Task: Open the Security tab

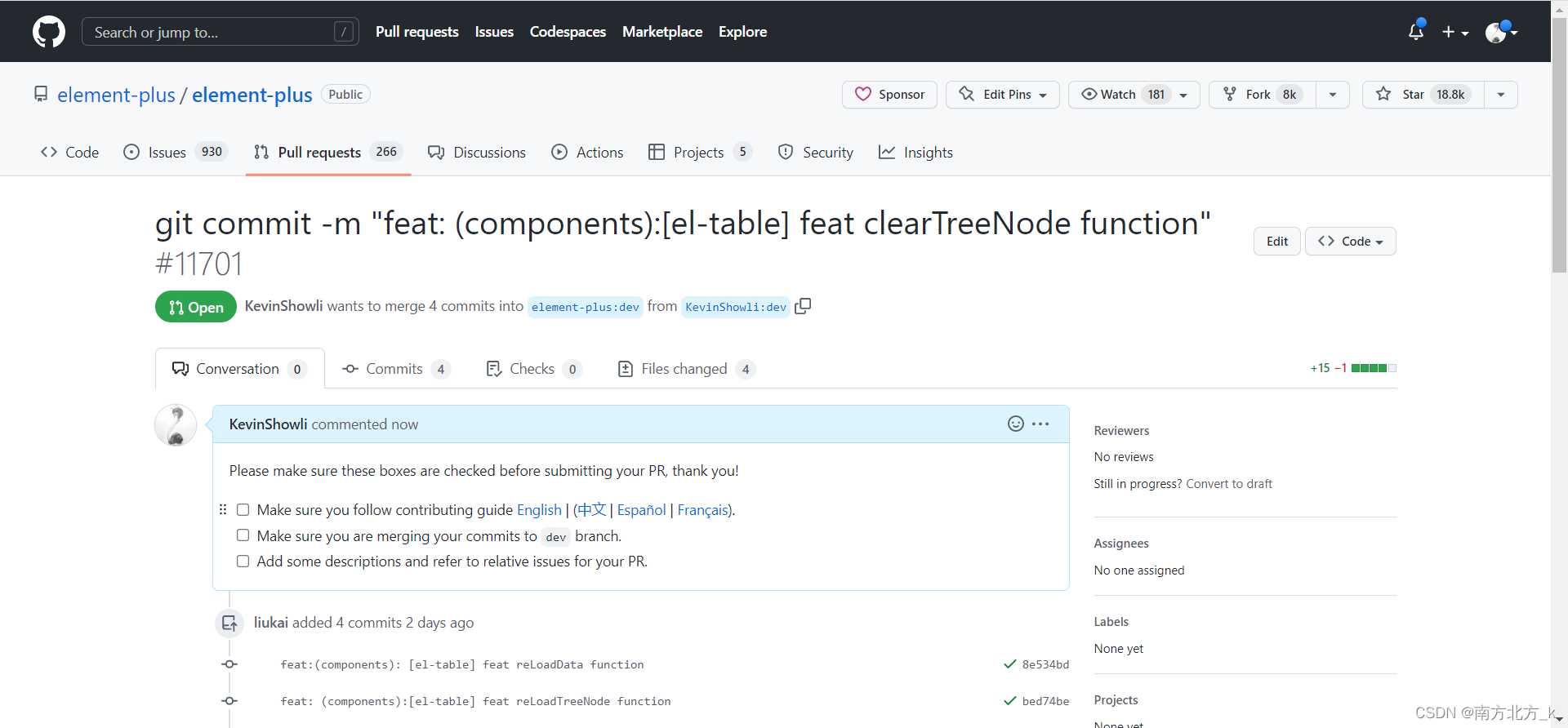Action: pyautogui.click(x=816, y=153)
